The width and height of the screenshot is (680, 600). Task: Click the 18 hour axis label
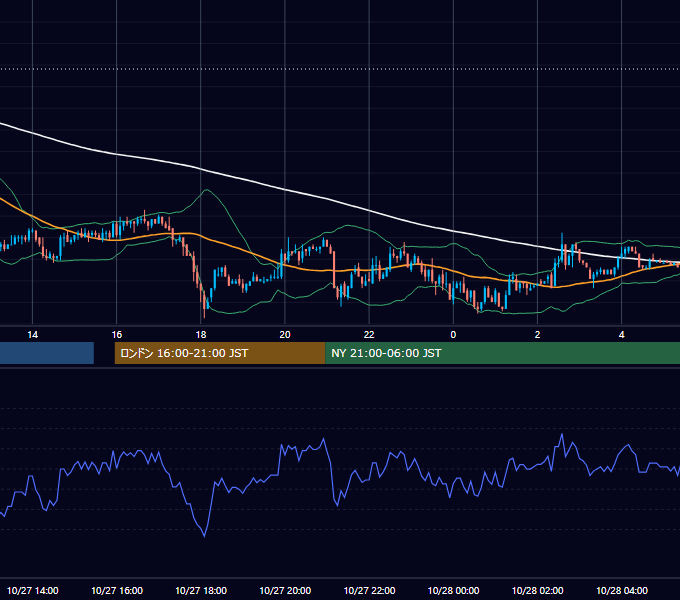coord(201,335)
